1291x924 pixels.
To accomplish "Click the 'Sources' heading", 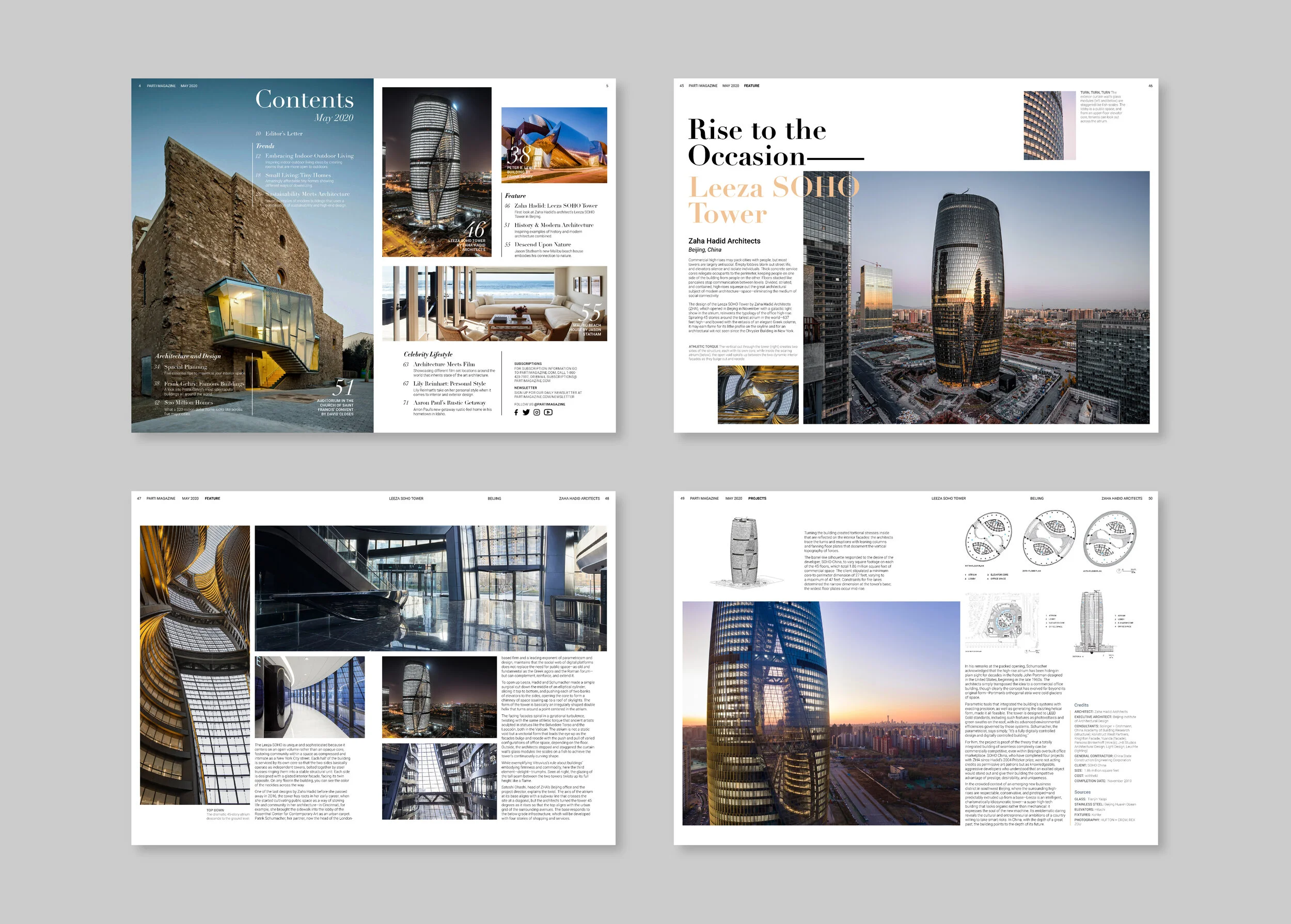I will pos(1082,792).
